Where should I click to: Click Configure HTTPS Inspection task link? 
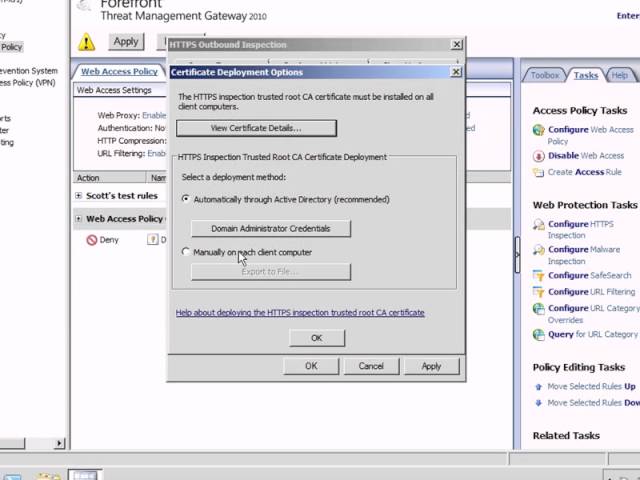coord(580,230)
